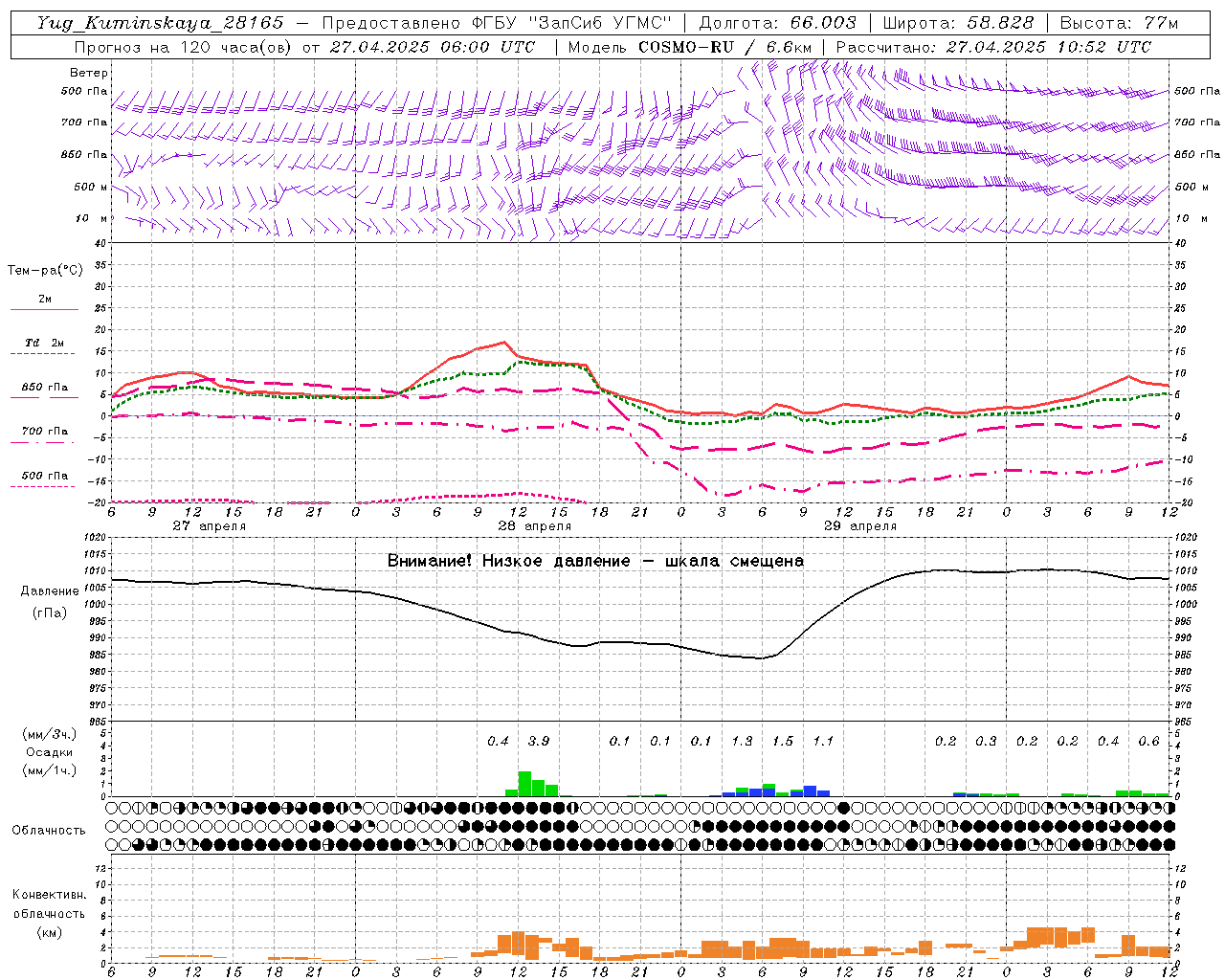
Task: Click the red '2м' legend line
Action: pyautogui.click(x=44, y=309)
